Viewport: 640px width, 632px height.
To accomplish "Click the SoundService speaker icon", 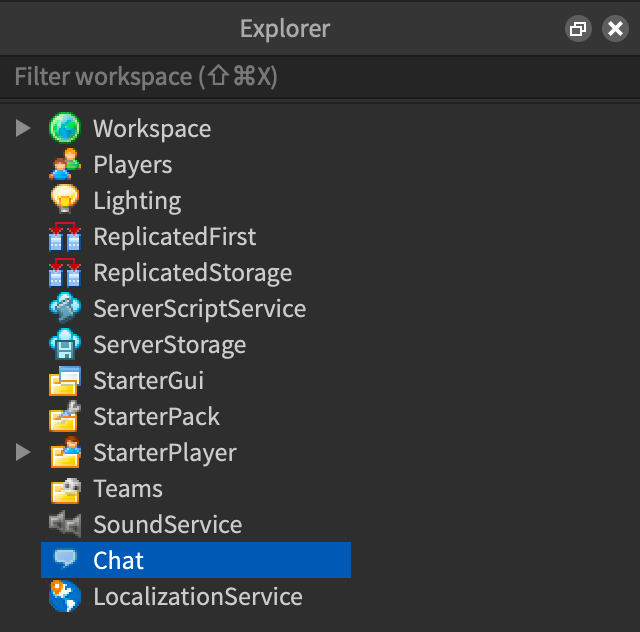I will (65, 525).
